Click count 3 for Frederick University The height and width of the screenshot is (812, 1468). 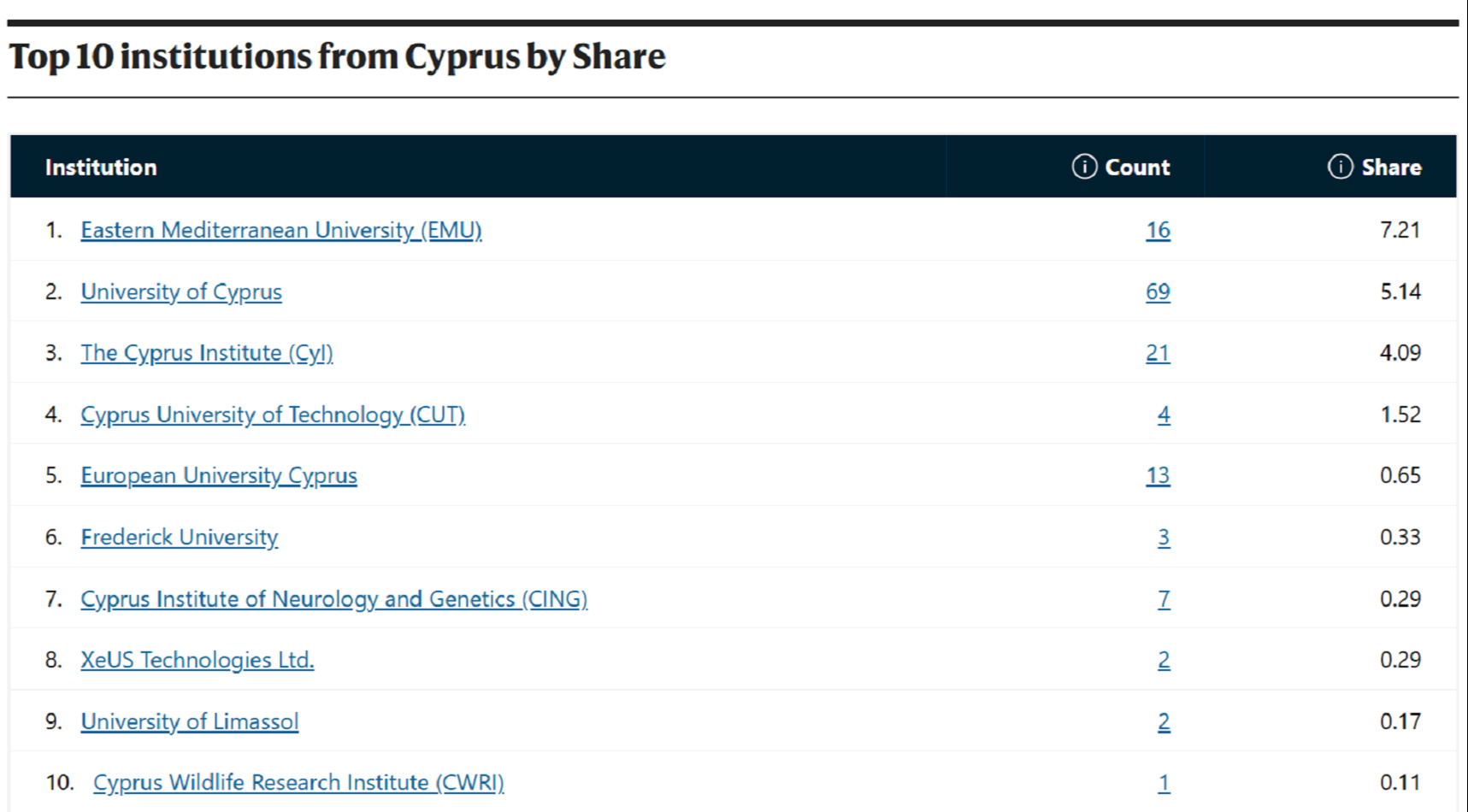click(x=1164, y=537)
